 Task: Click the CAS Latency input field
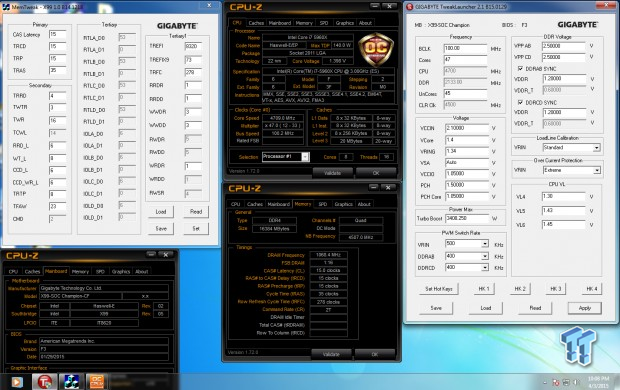[57, 34]
